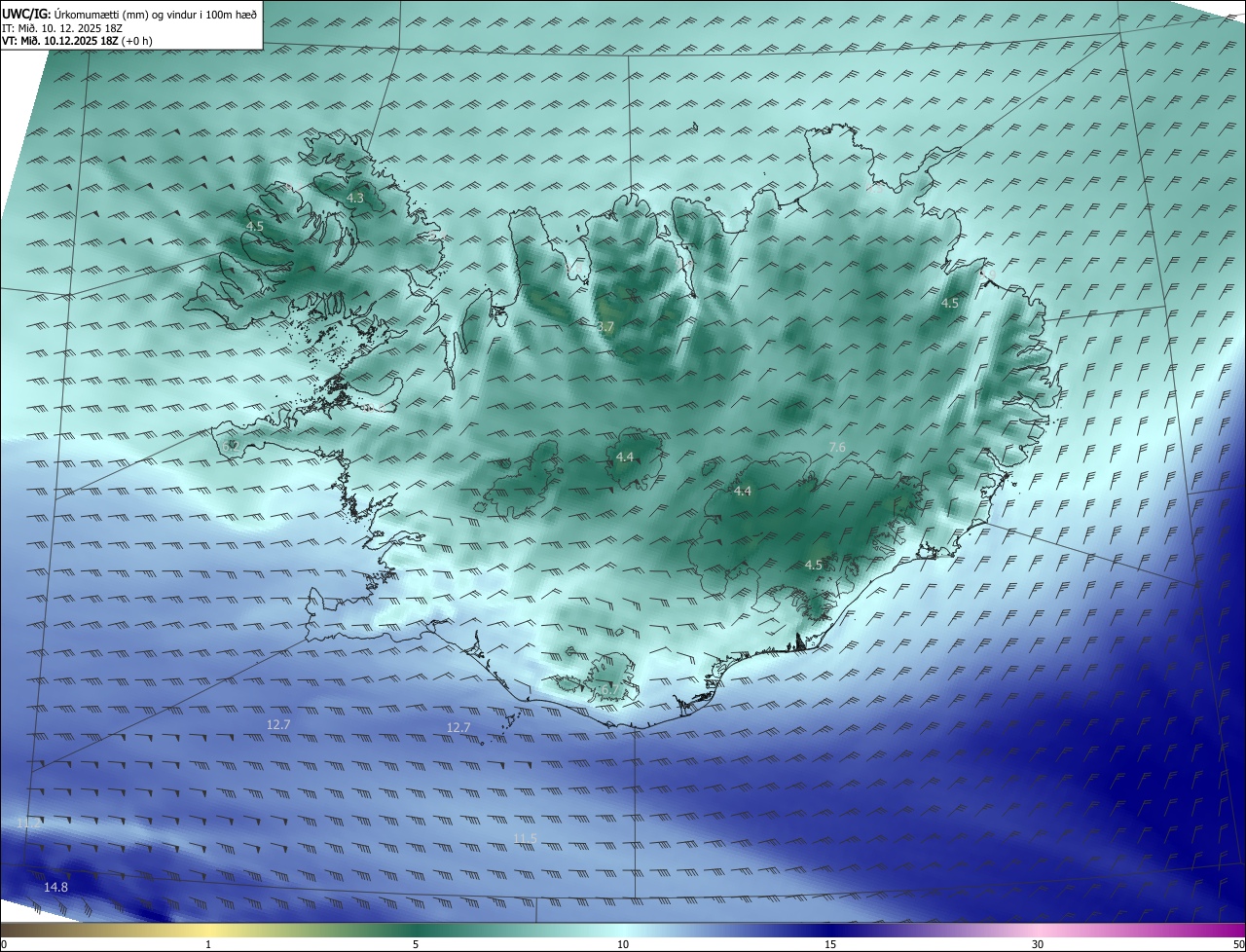Click the 4.5 value on the Westfjords peninsula

254,226
